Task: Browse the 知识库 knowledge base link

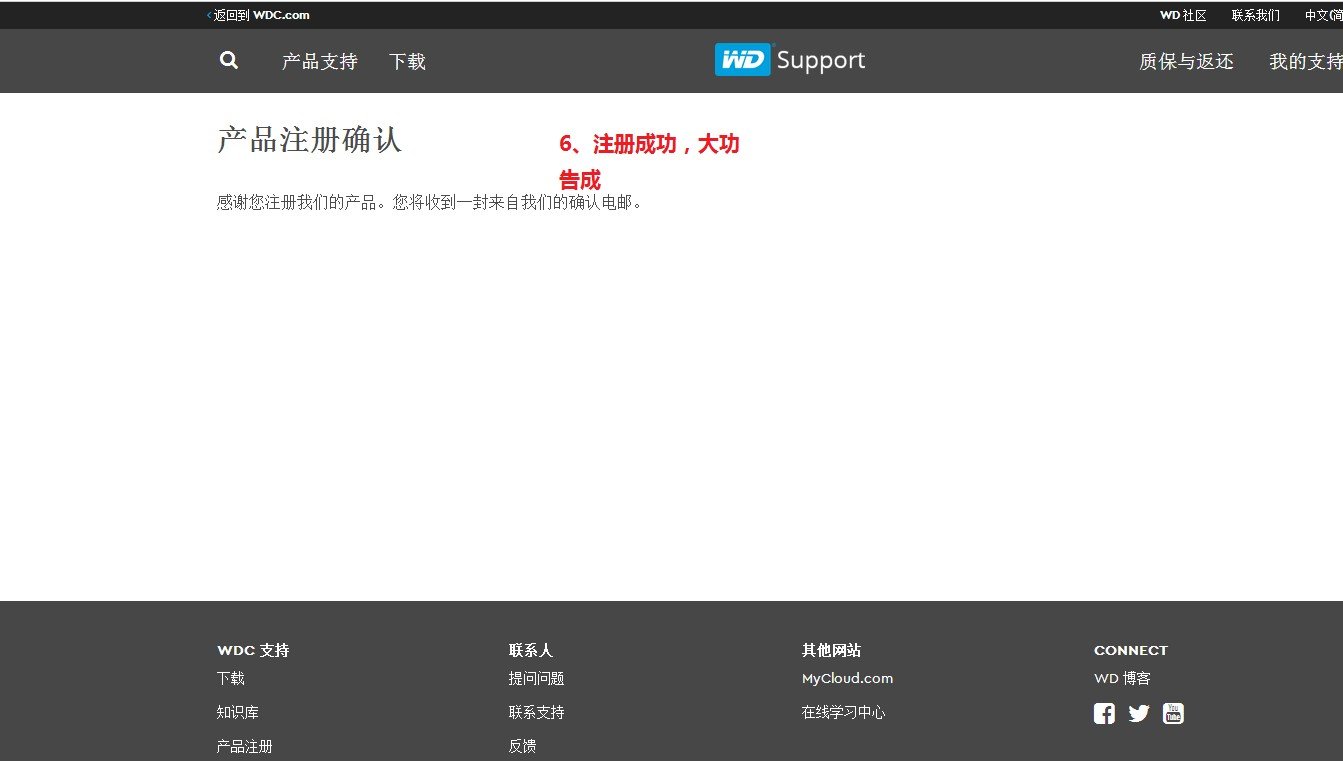Action: click(x=239, y=712)
